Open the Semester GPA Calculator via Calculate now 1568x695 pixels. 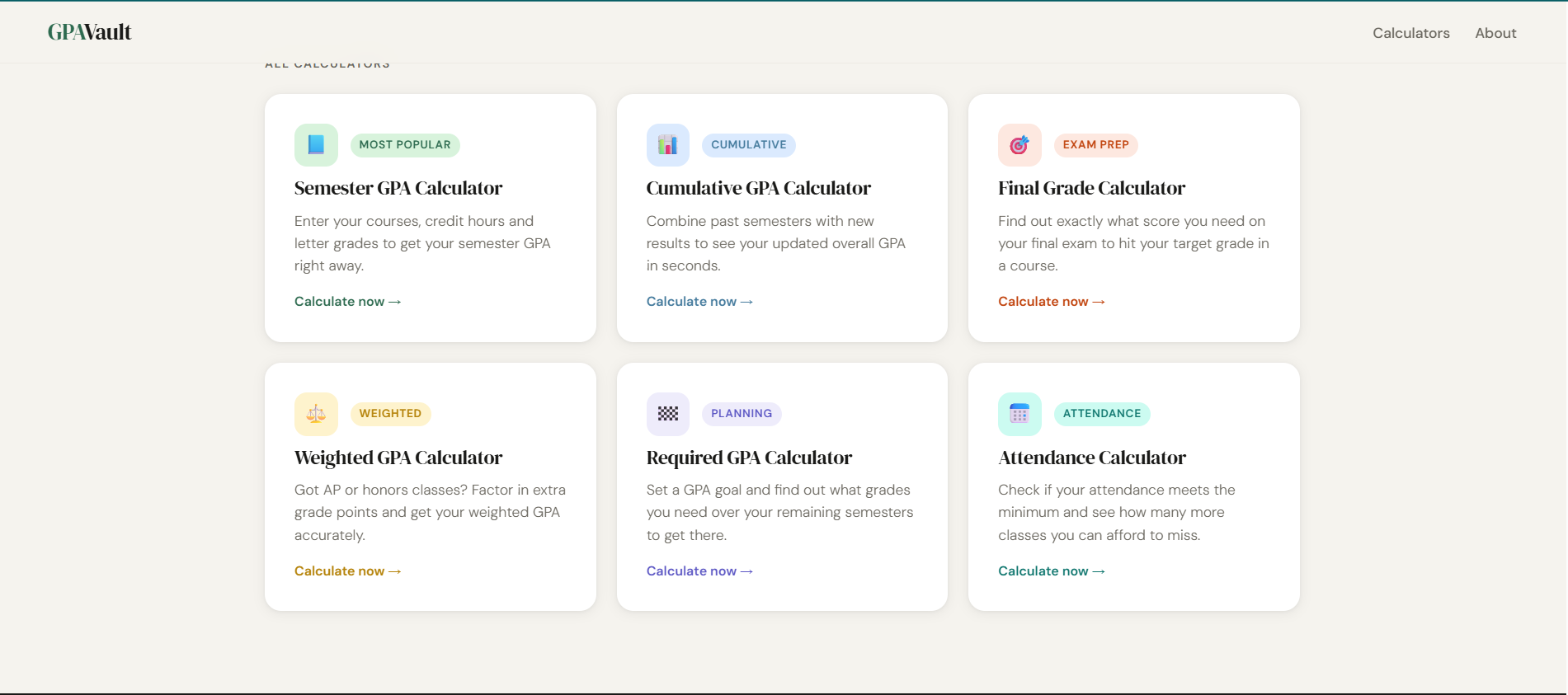click(340, 301)
